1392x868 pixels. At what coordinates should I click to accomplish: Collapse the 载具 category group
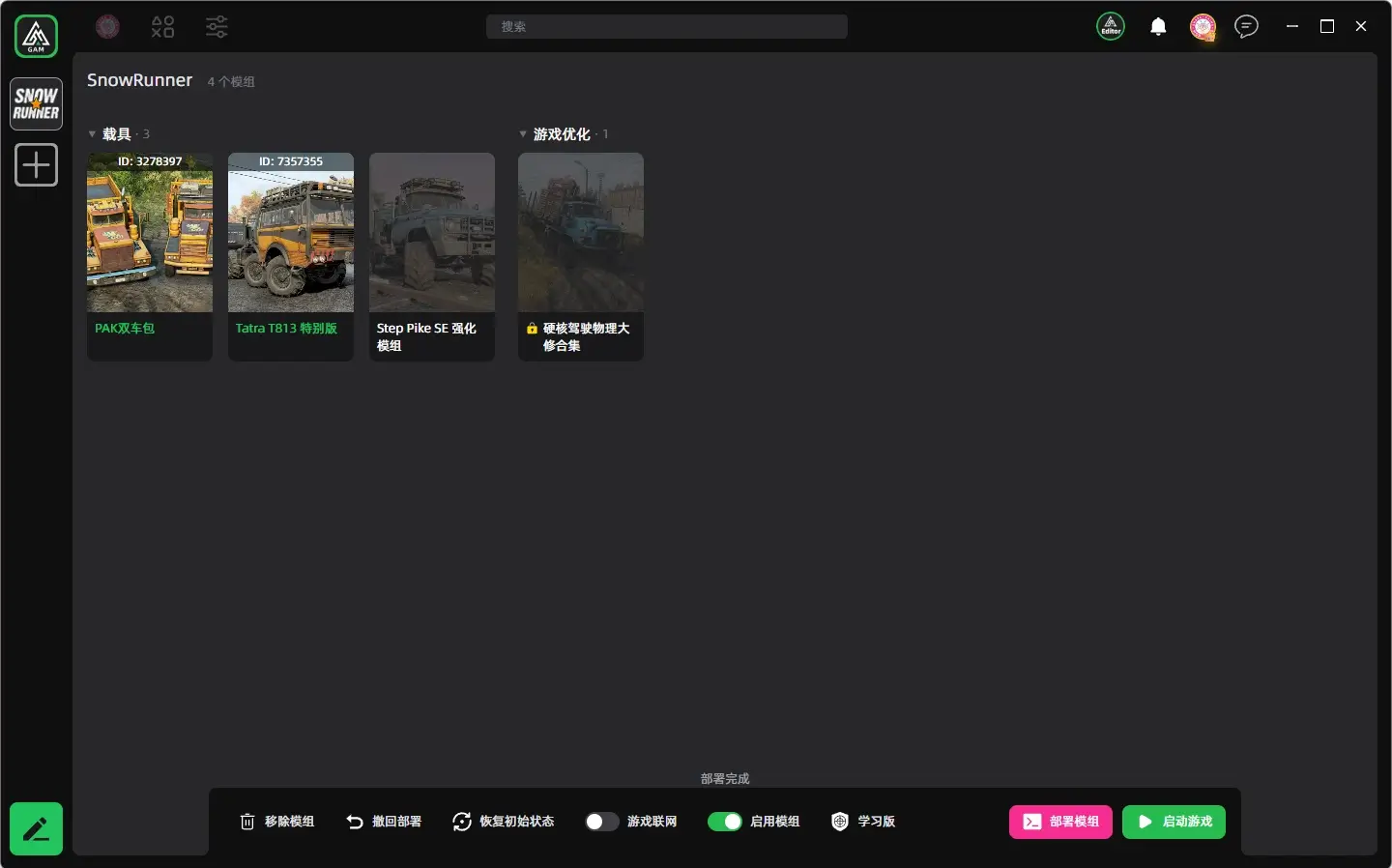tap(92, 134)
